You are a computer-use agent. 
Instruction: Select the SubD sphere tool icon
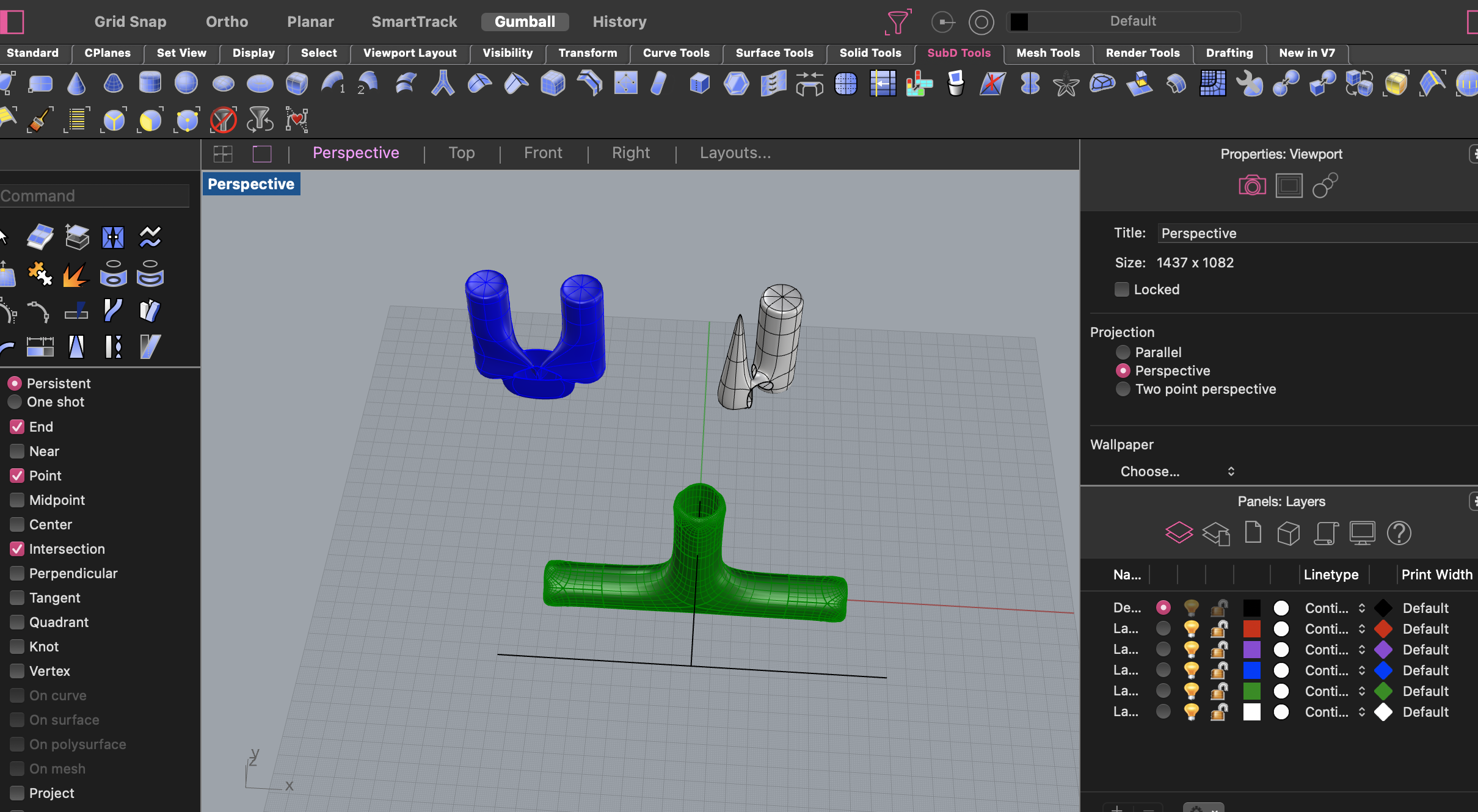click(x=186, y=83)
